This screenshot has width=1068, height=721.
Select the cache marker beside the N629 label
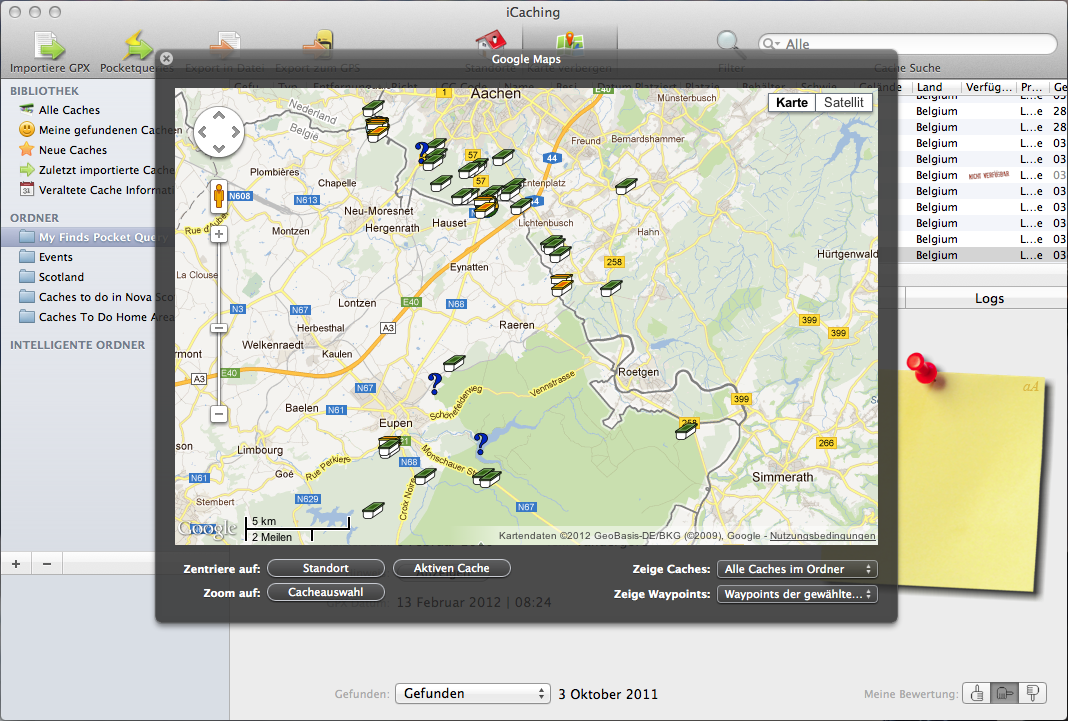tap(373, 510)
